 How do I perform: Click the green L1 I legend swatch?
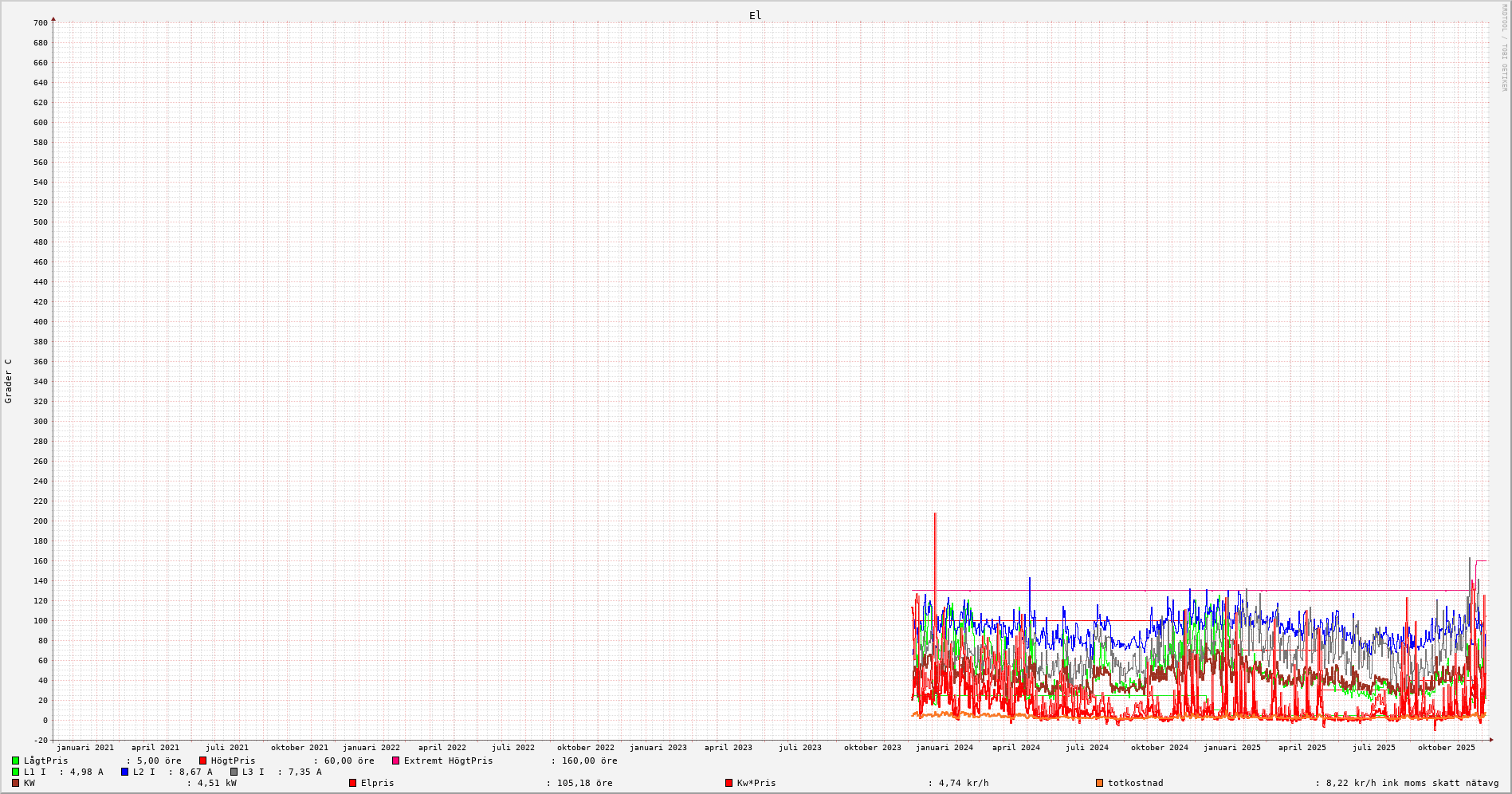pos(15,772)
